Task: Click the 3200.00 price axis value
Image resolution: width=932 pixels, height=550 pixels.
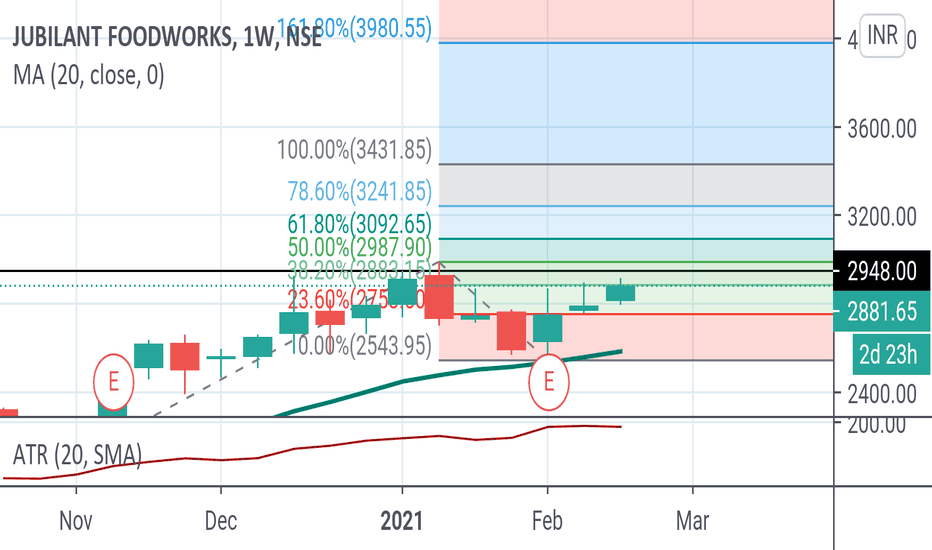Action: point(882,216)
